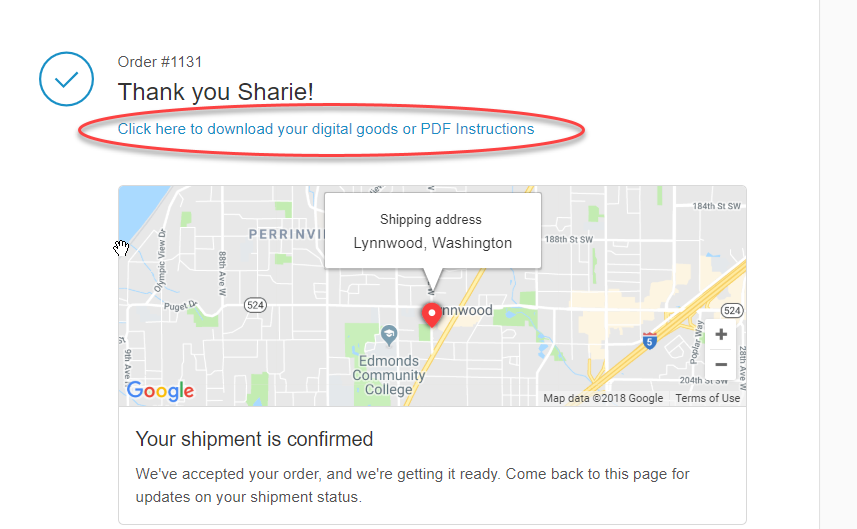857x529 pixels.
Task: Click the Edmonds Community College label
Action: point(389,375)
